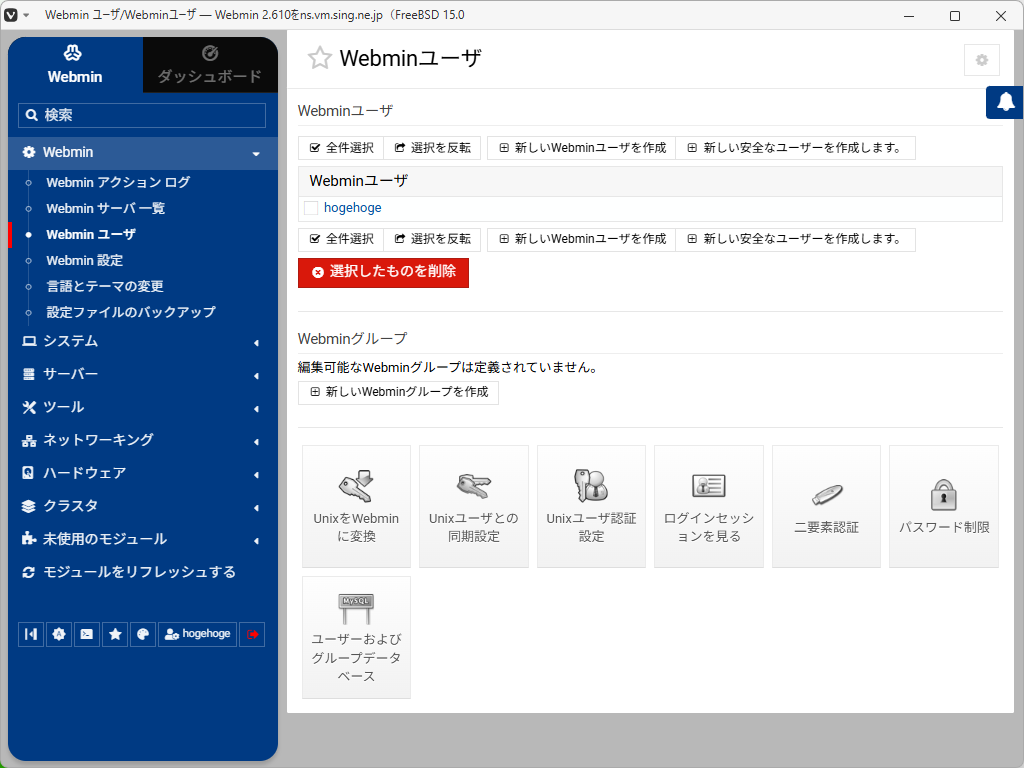The height and width of the screenshot is (768, 1024).
Task: Open the Unix user authentication settings icon
Action: [591, 506]
